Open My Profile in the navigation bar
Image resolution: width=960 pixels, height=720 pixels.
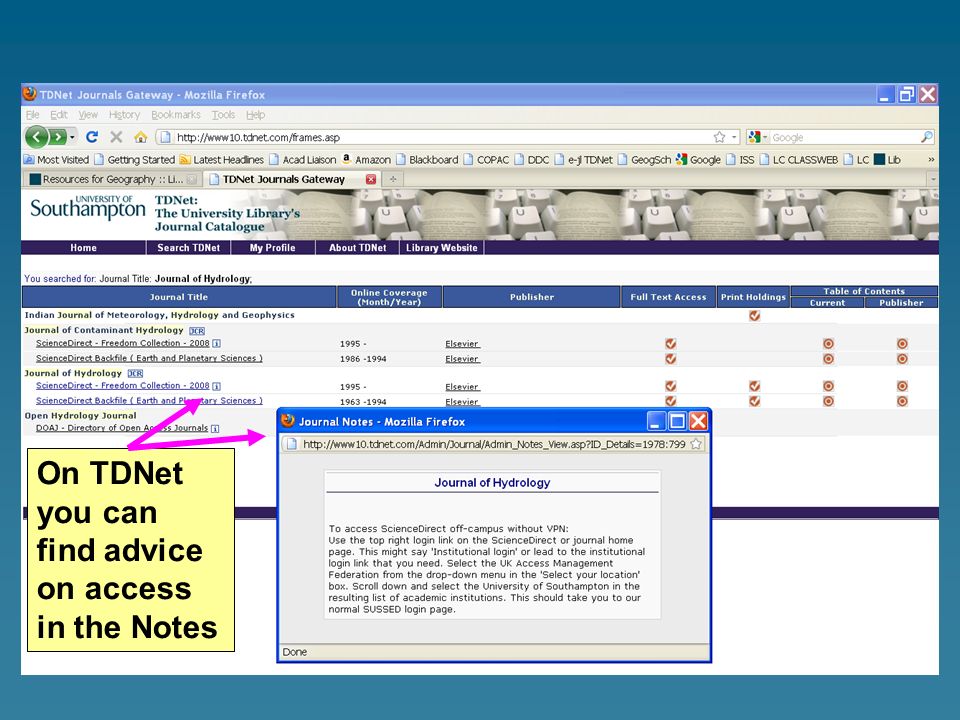[272, 247]
